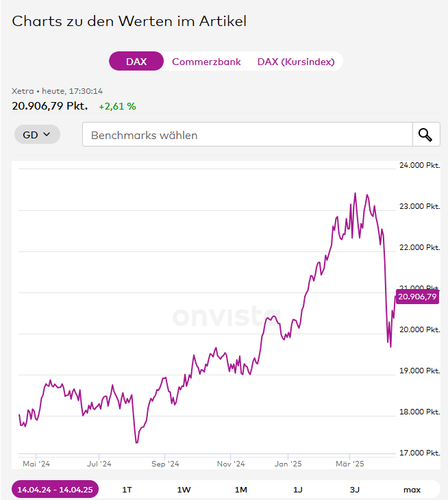Viewport: 448px width, 500px height.
Task: Click the Sep '24 axis marker
Action: pyautogui.click(x=165, y=464)
